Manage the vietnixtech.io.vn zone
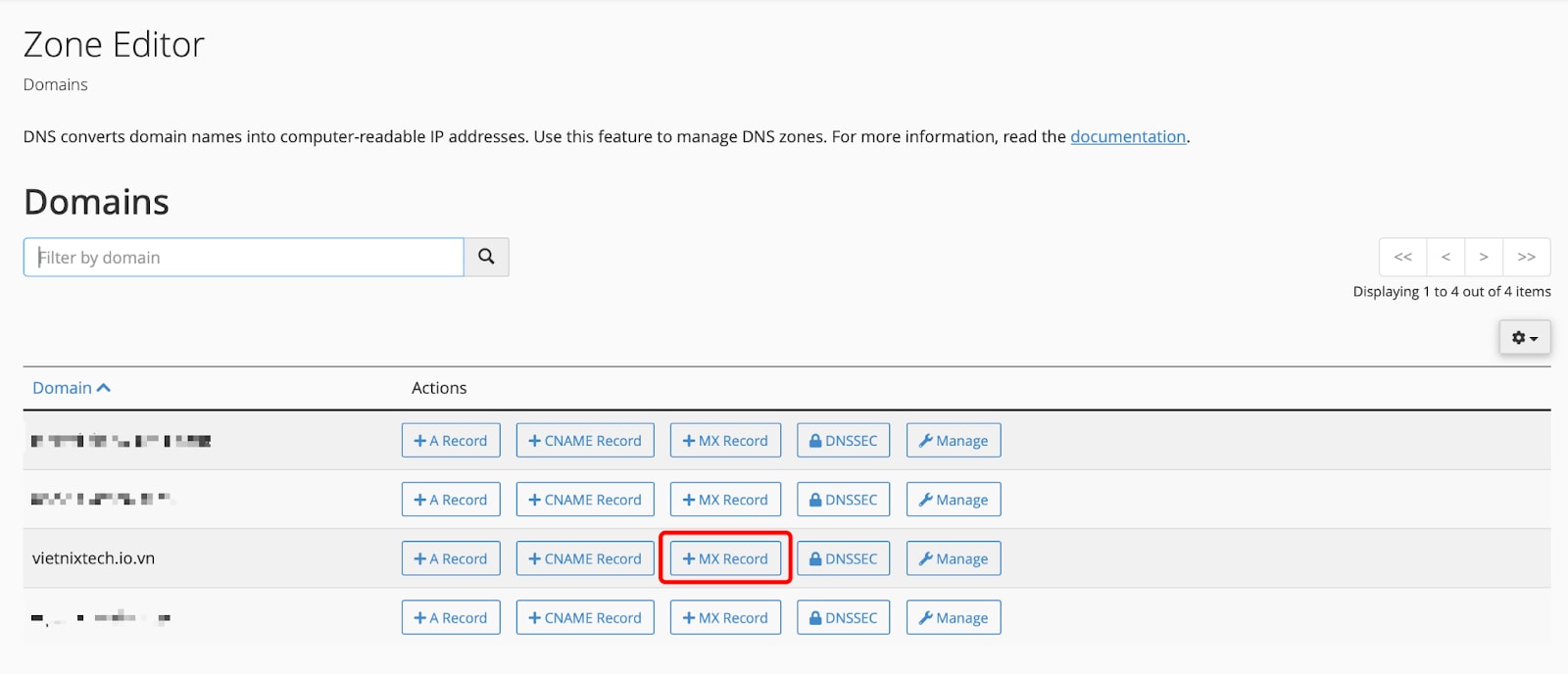Image resolution: width=1568 pixels, height=674 pixels. [x=953, y=558]
